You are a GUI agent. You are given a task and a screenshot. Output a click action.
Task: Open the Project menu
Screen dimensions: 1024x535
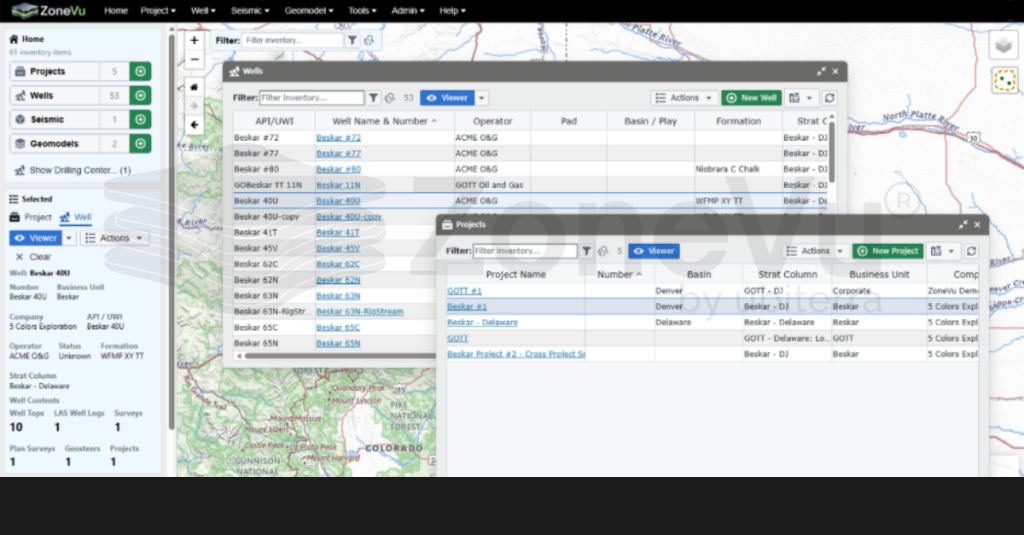(x=158, y=10)
